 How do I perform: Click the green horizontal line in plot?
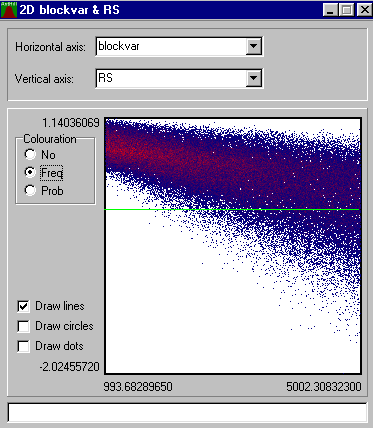(232, 209)
